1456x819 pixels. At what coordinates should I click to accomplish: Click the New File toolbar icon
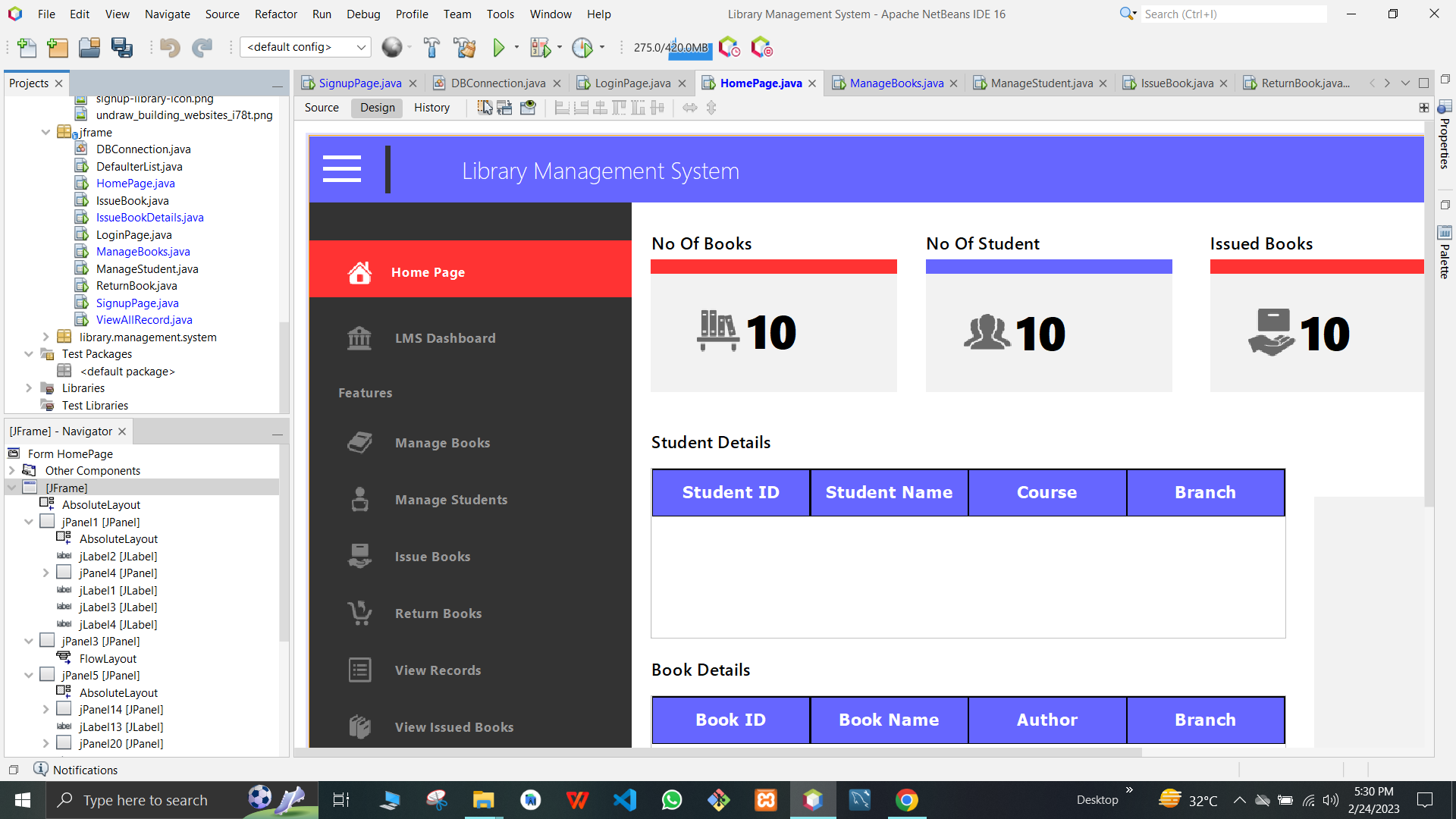coord(27,48)
